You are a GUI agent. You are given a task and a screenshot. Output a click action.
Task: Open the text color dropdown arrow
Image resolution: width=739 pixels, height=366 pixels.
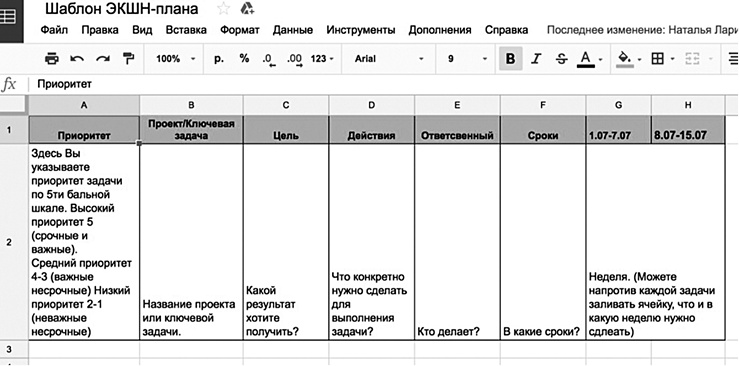pos(600,59)
